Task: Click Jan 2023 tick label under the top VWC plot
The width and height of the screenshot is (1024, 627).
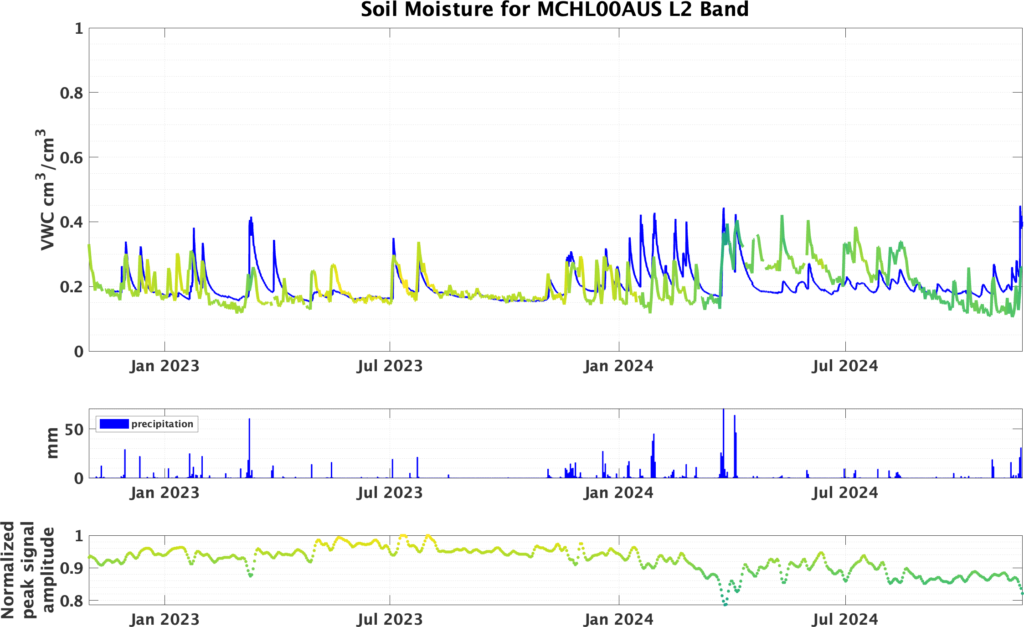Action: [x=164, y=366]
